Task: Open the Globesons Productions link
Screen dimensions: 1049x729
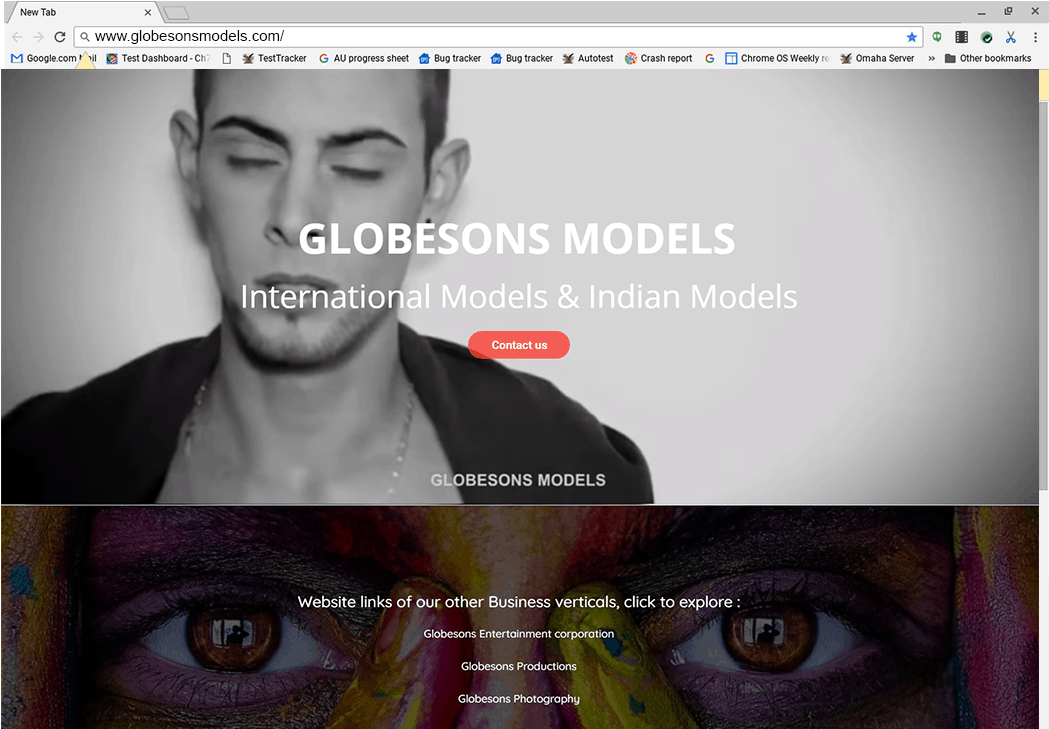Action: point(518,666)
